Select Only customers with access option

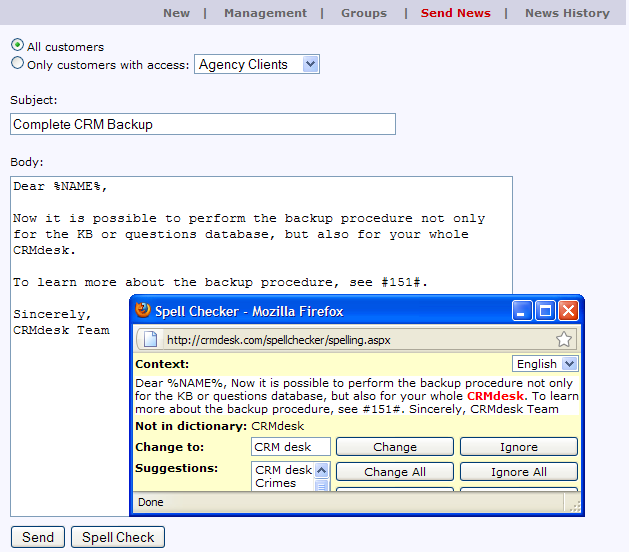(x=17, y=63)
